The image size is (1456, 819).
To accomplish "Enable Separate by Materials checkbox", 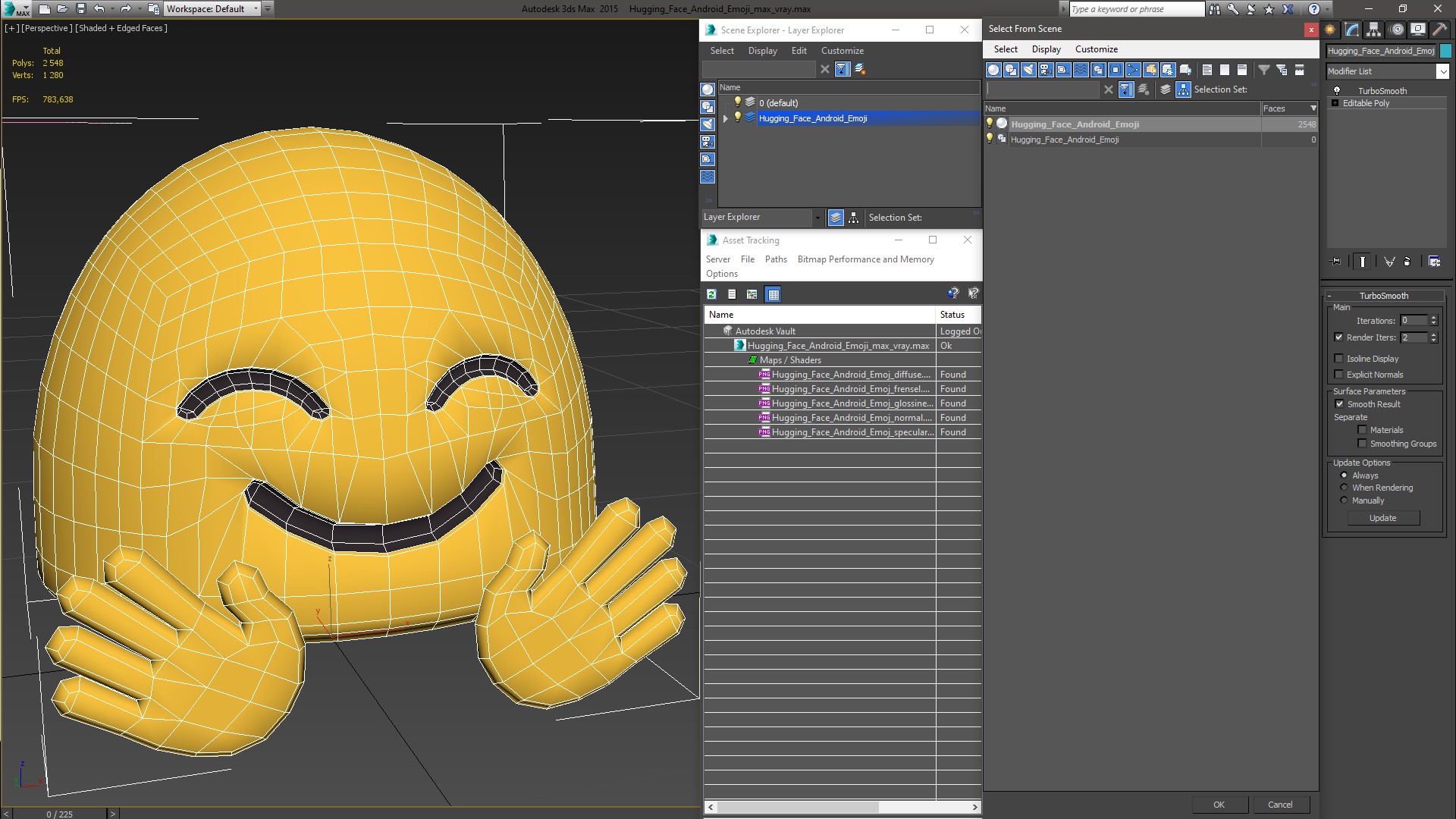I will click(1362, 430).
